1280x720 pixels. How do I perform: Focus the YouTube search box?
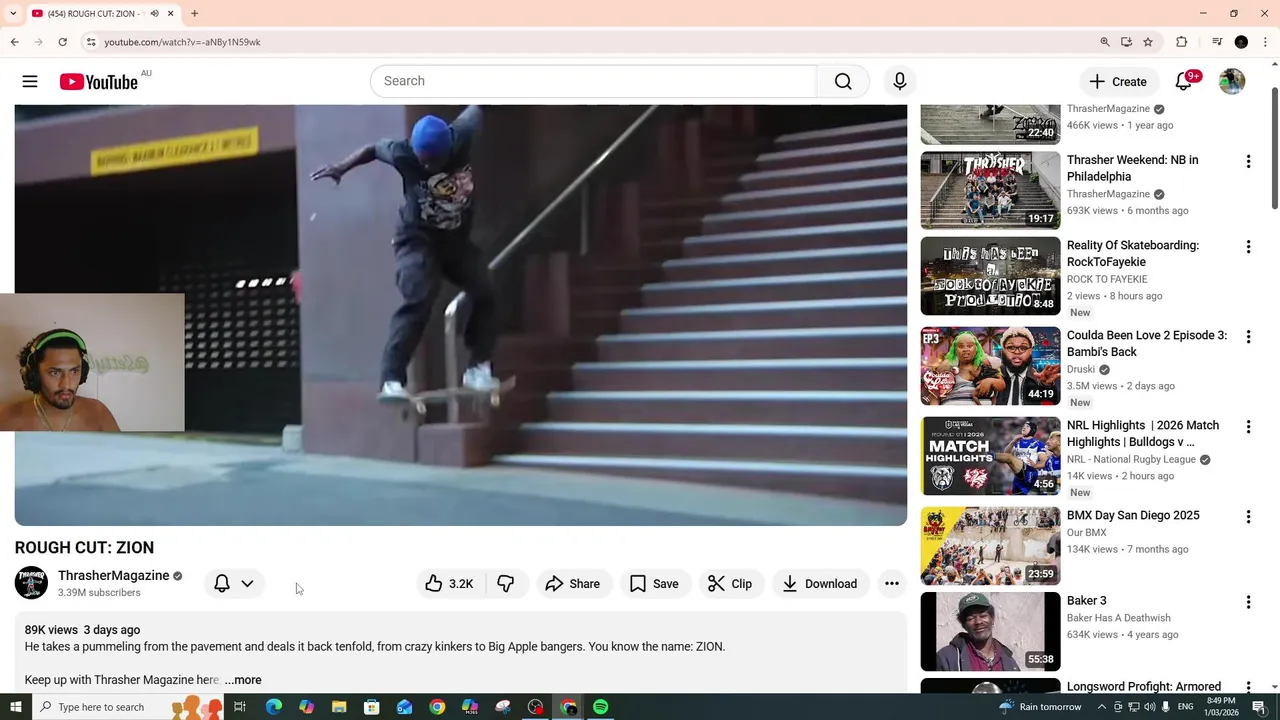tap(593, 81)
